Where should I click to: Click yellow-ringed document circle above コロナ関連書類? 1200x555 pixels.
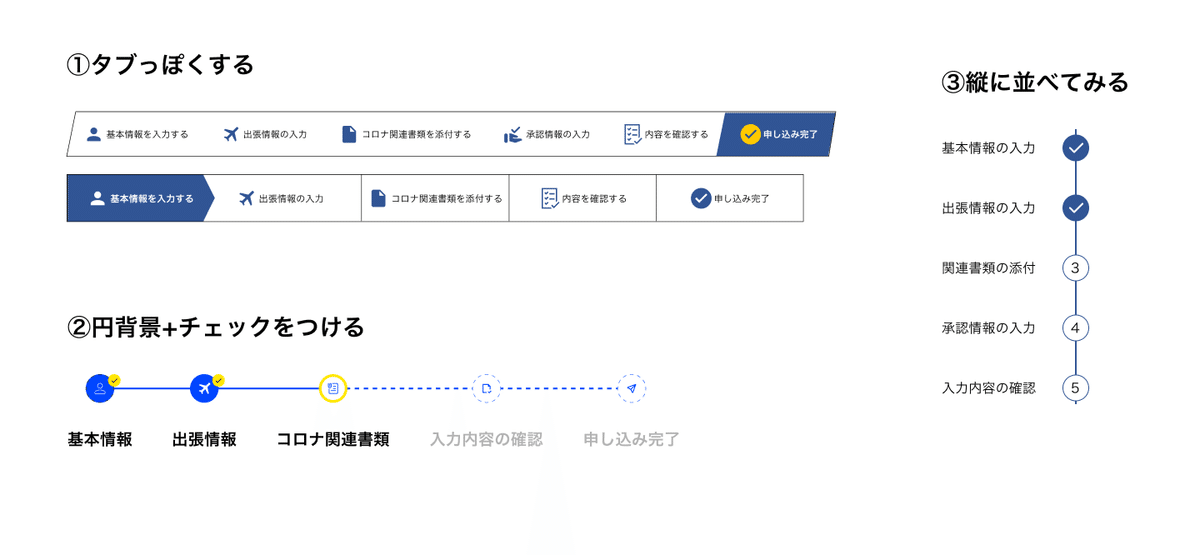[332, 388]
